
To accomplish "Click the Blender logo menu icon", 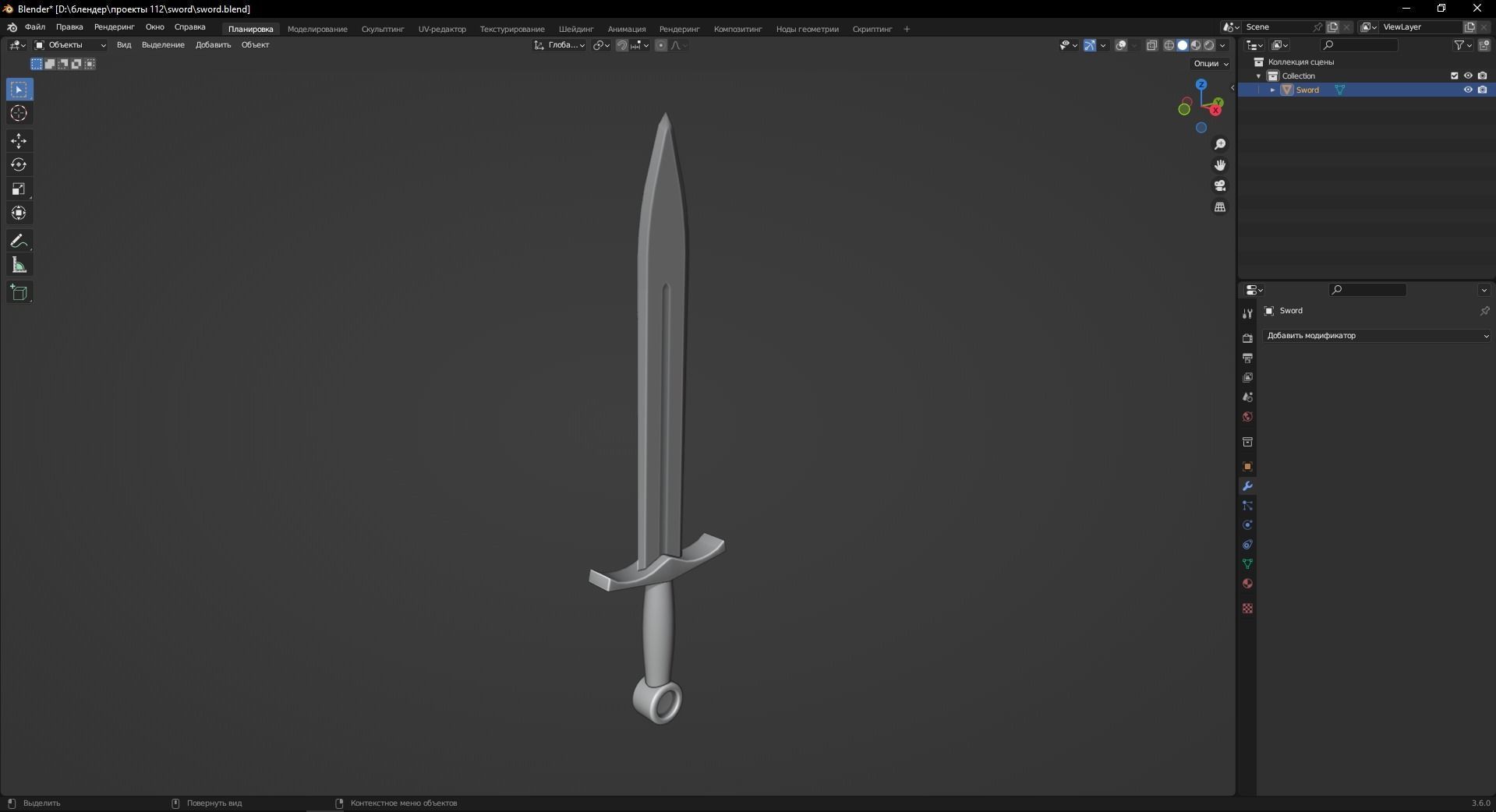I will click(12, 27).
